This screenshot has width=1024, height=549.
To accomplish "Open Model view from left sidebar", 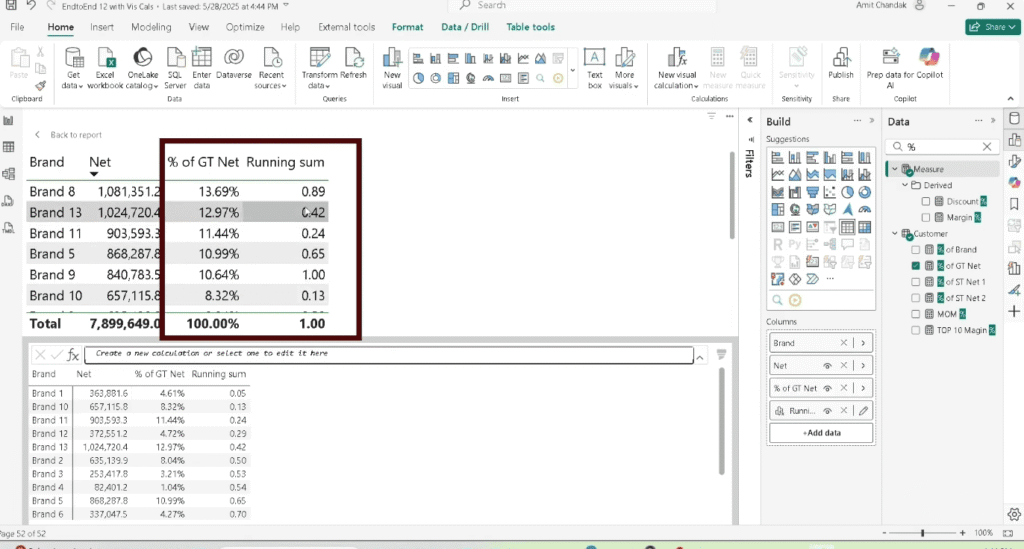I will tap(8, 174).
